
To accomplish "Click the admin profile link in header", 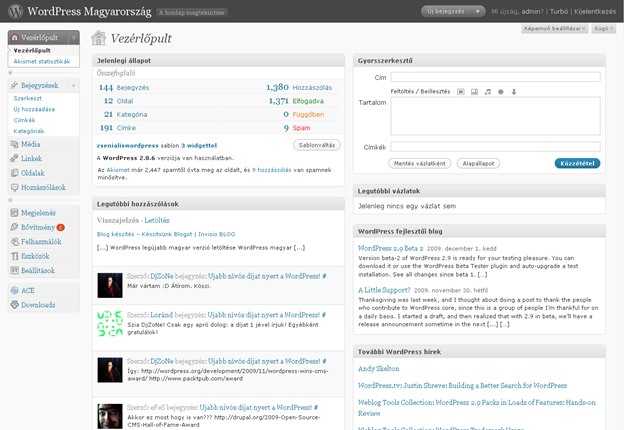I will [531, 12].
